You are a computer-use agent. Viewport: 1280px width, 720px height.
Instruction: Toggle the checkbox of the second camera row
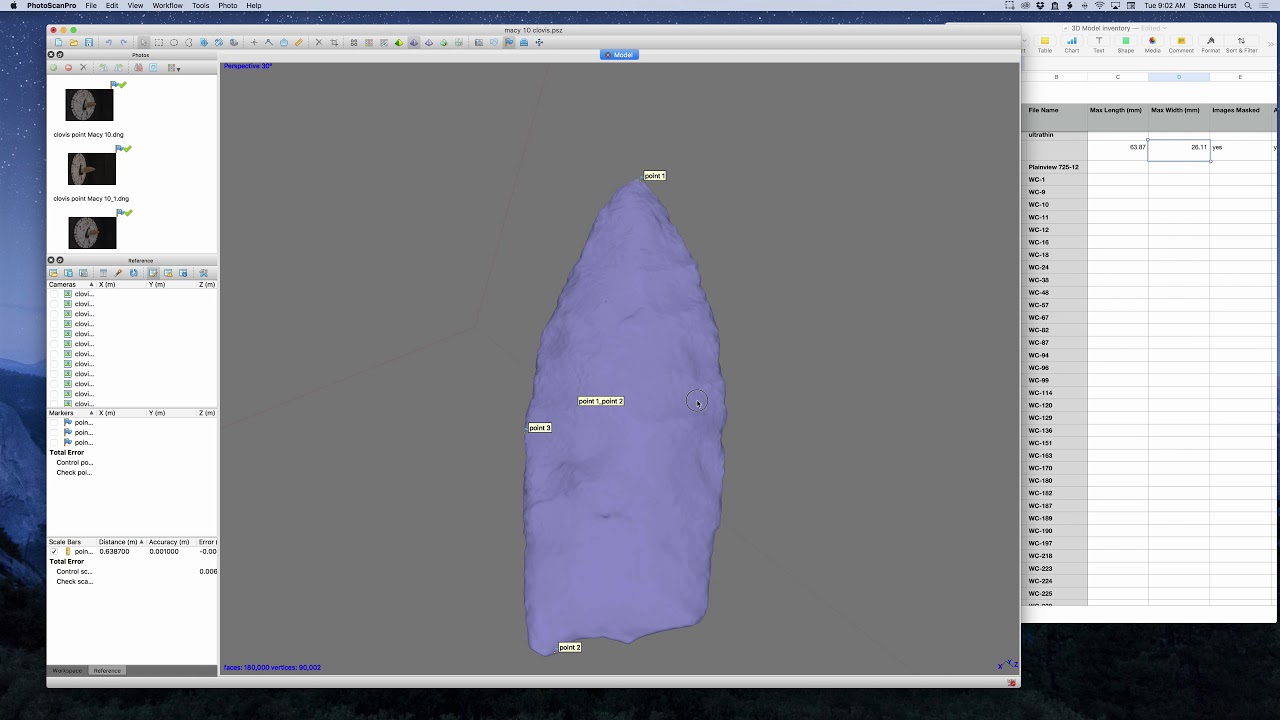tap(54, 304)
